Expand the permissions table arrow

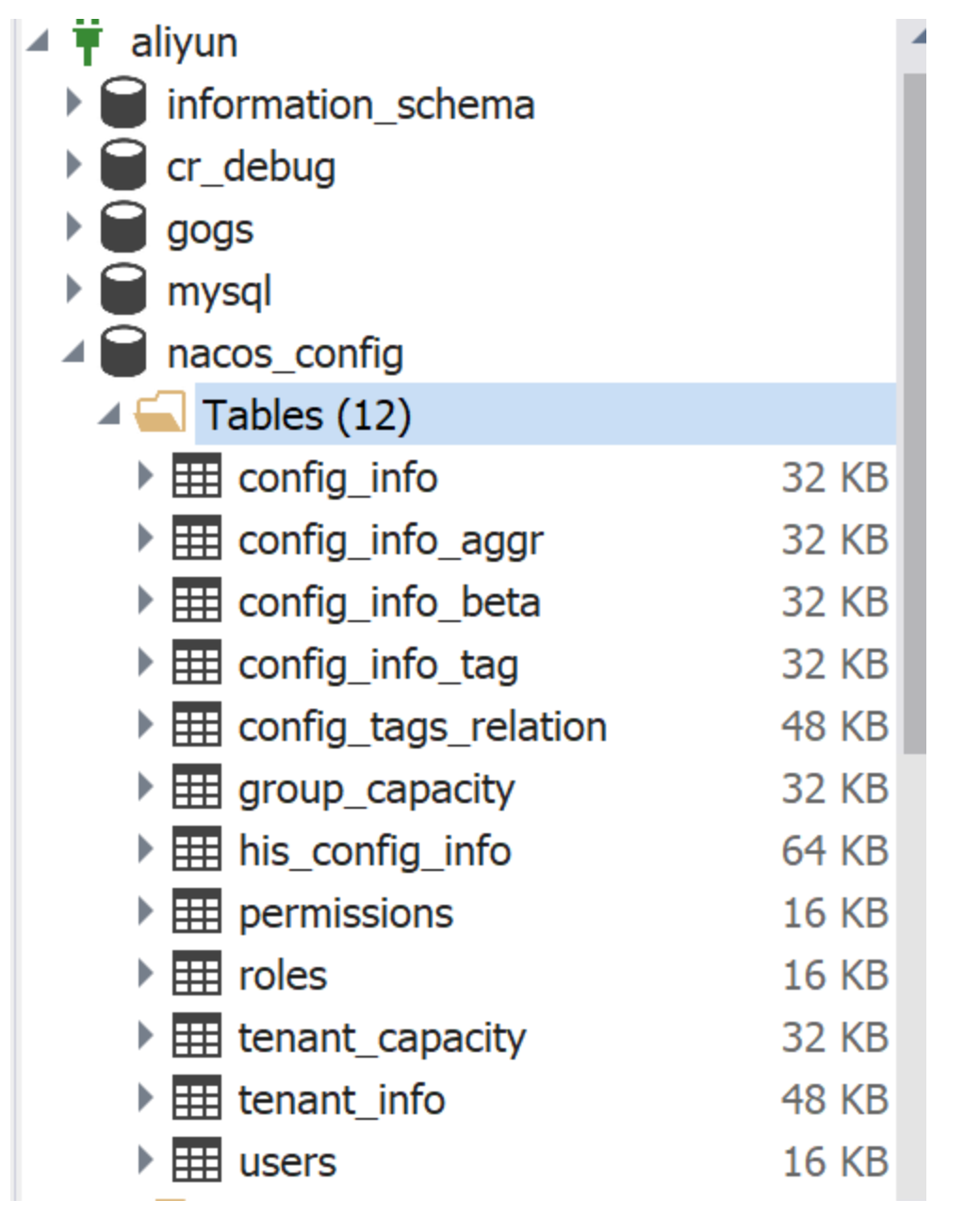145,912
